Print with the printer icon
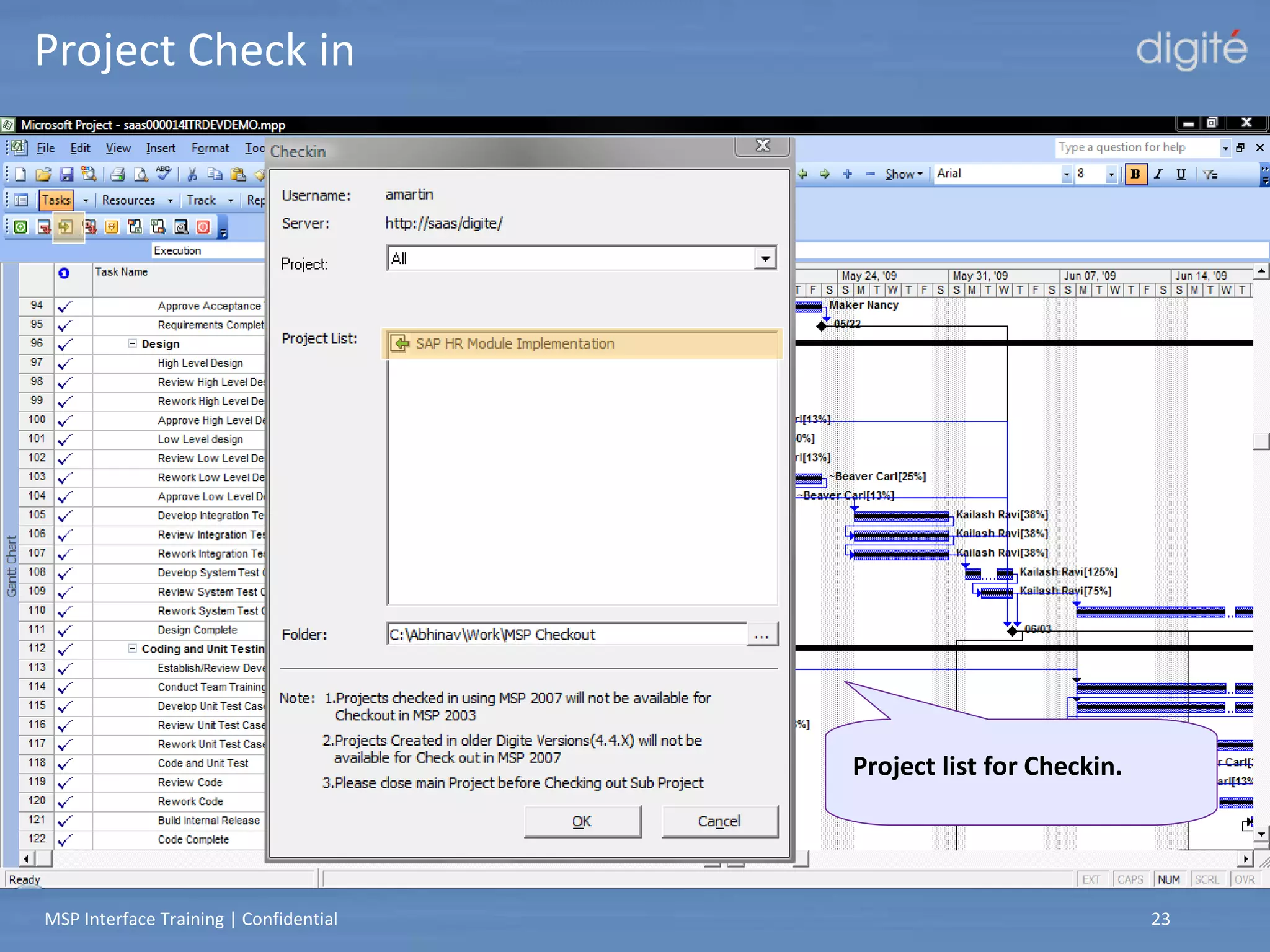Viewport: 1270px width, 952px height. pyautogui.click(x=118, y=174)
